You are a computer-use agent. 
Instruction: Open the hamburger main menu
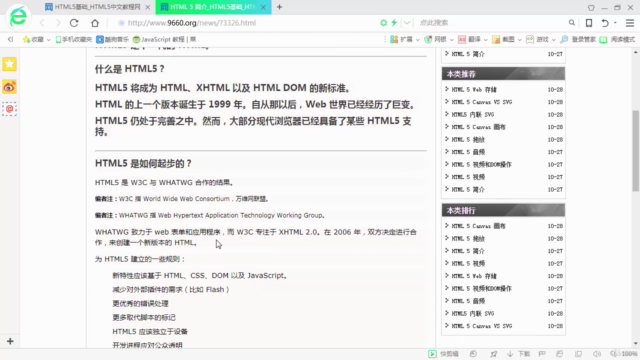coord(630,23)
